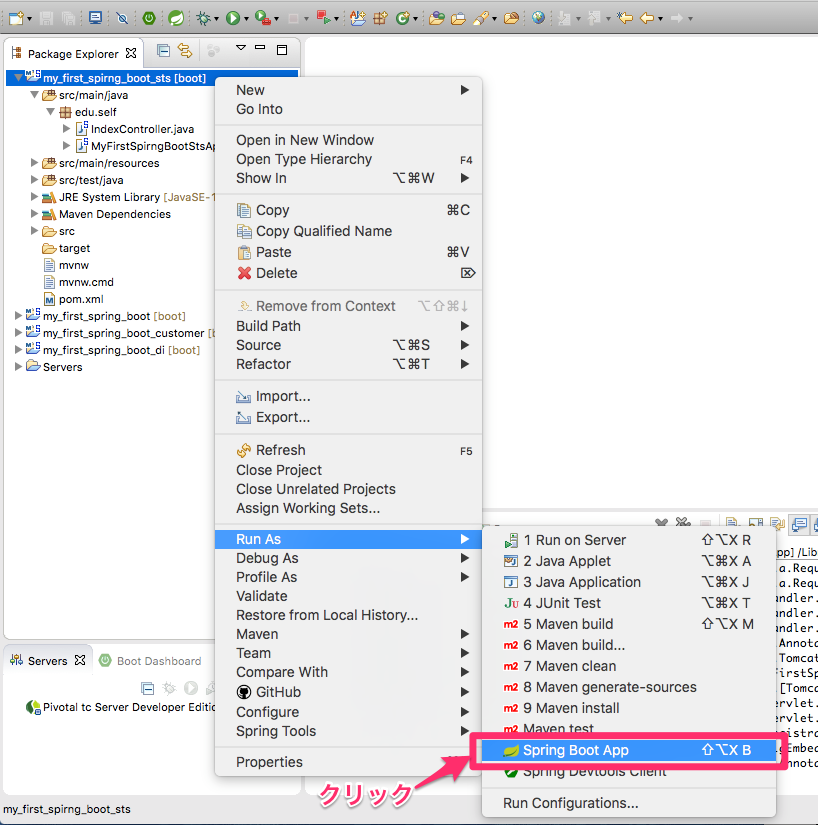Click Close Project in context menu

(x=348, y=470)
